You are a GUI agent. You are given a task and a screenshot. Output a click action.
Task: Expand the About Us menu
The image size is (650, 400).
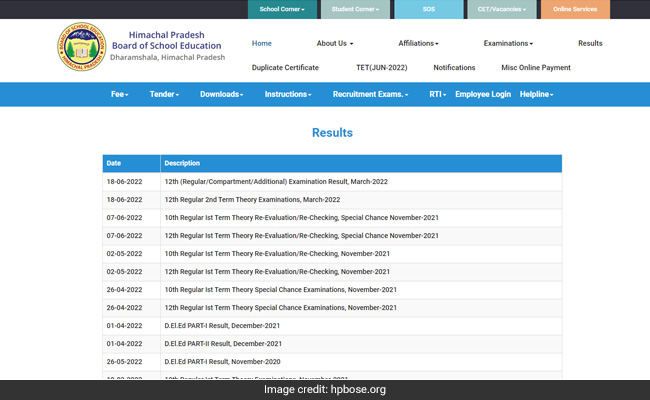tap(335, 44)
